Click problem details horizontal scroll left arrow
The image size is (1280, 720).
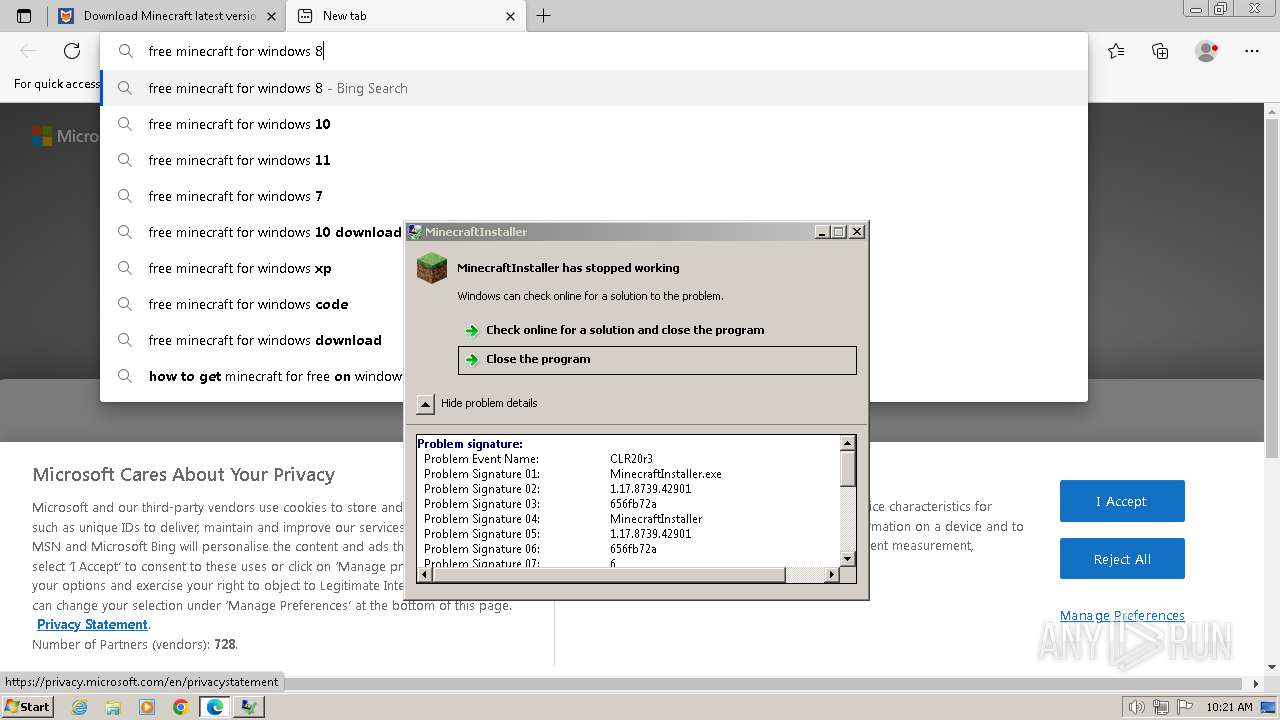pyautogui.click(x=424, y=575)
